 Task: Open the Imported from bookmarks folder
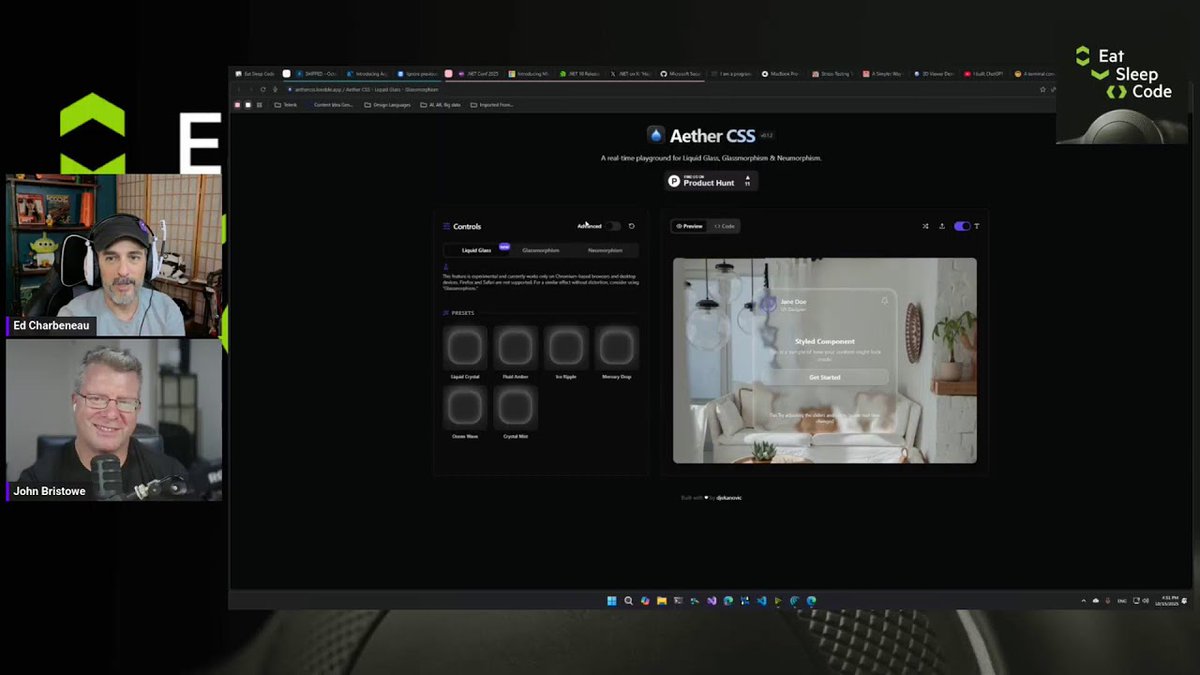(492, 104)
